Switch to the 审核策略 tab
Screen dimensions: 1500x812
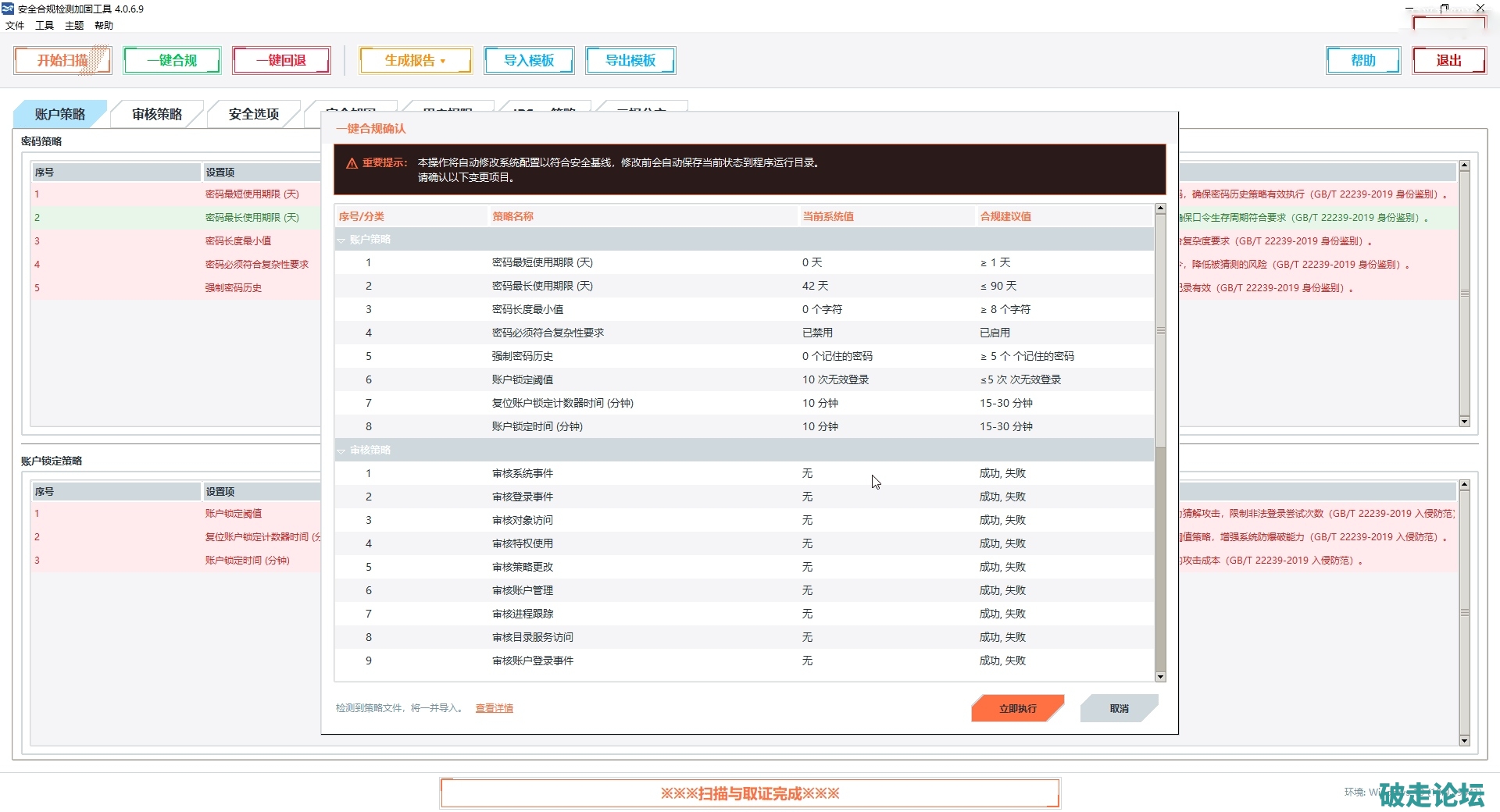[157, 114]
